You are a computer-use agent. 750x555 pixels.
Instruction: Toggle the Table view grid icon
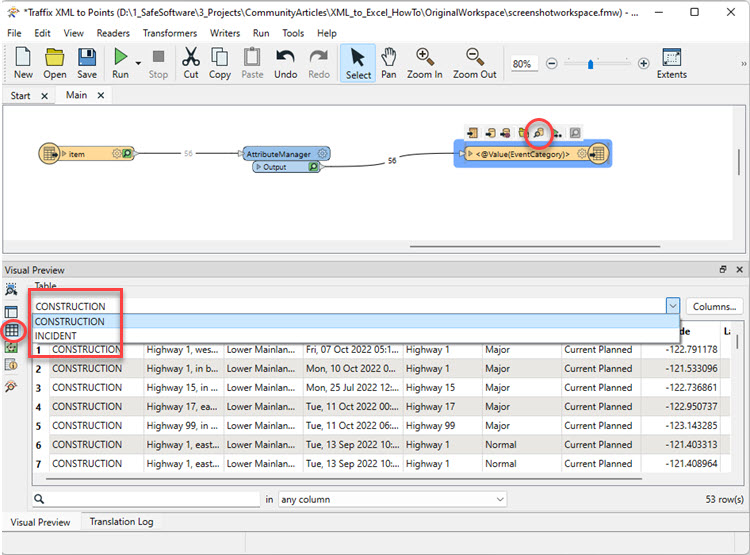point(11,330)
